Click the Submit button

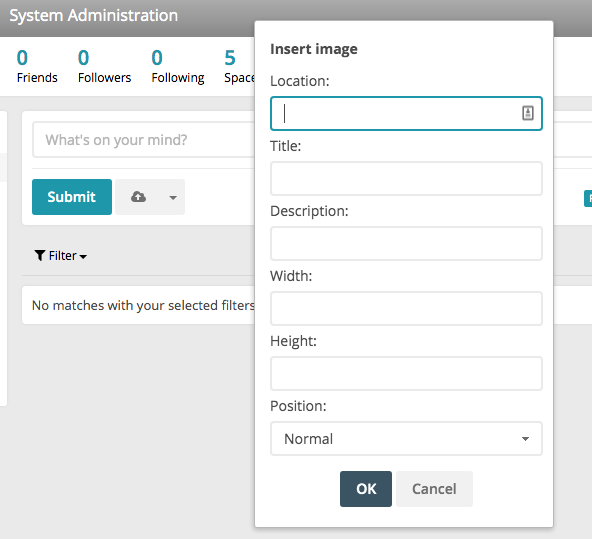(72, 197)
